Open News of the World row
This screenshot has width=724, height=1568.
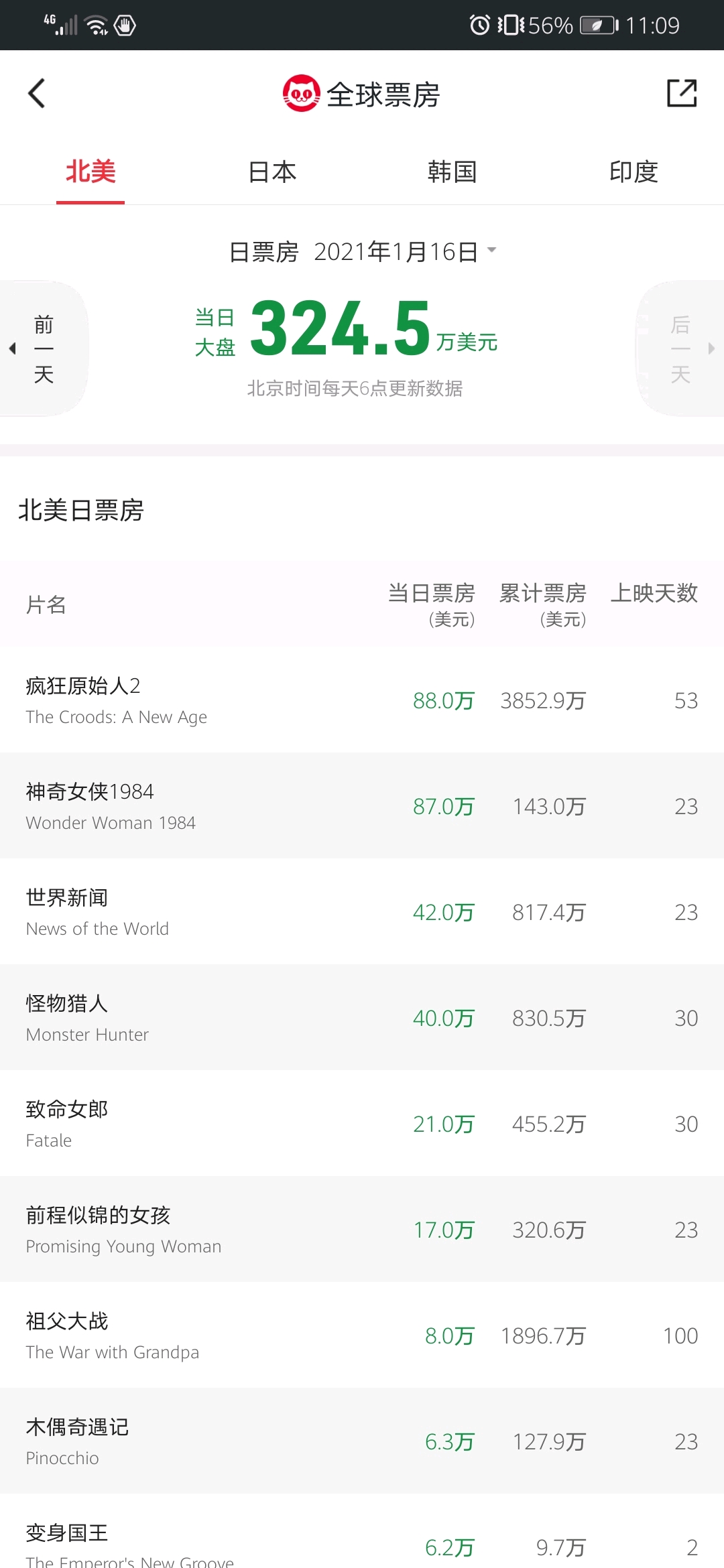pyautogui.click(x=362, y=912)
